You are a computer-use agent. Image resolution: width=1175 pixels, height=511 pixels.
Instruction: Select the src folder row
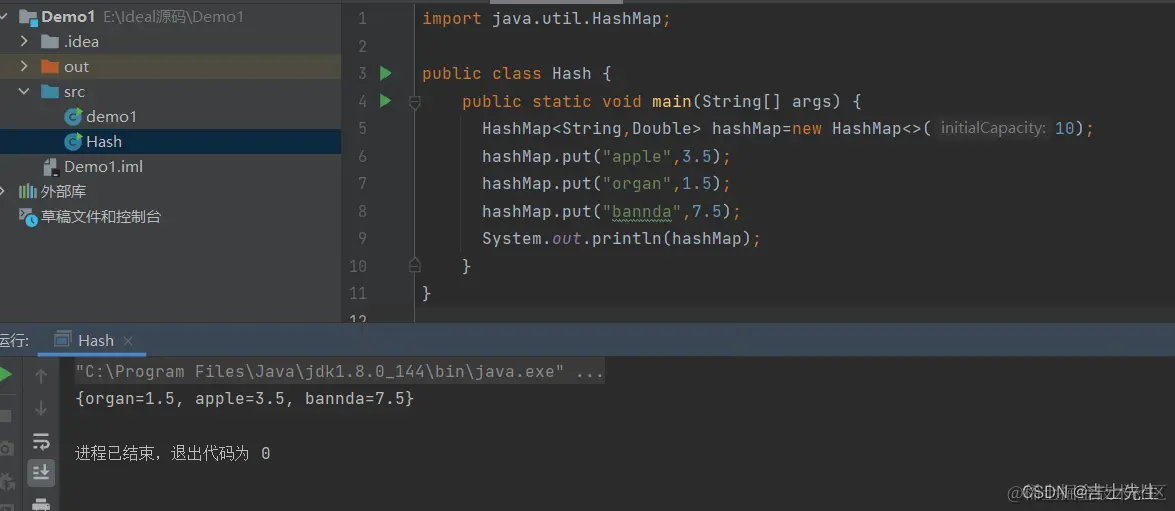(170, 91)
